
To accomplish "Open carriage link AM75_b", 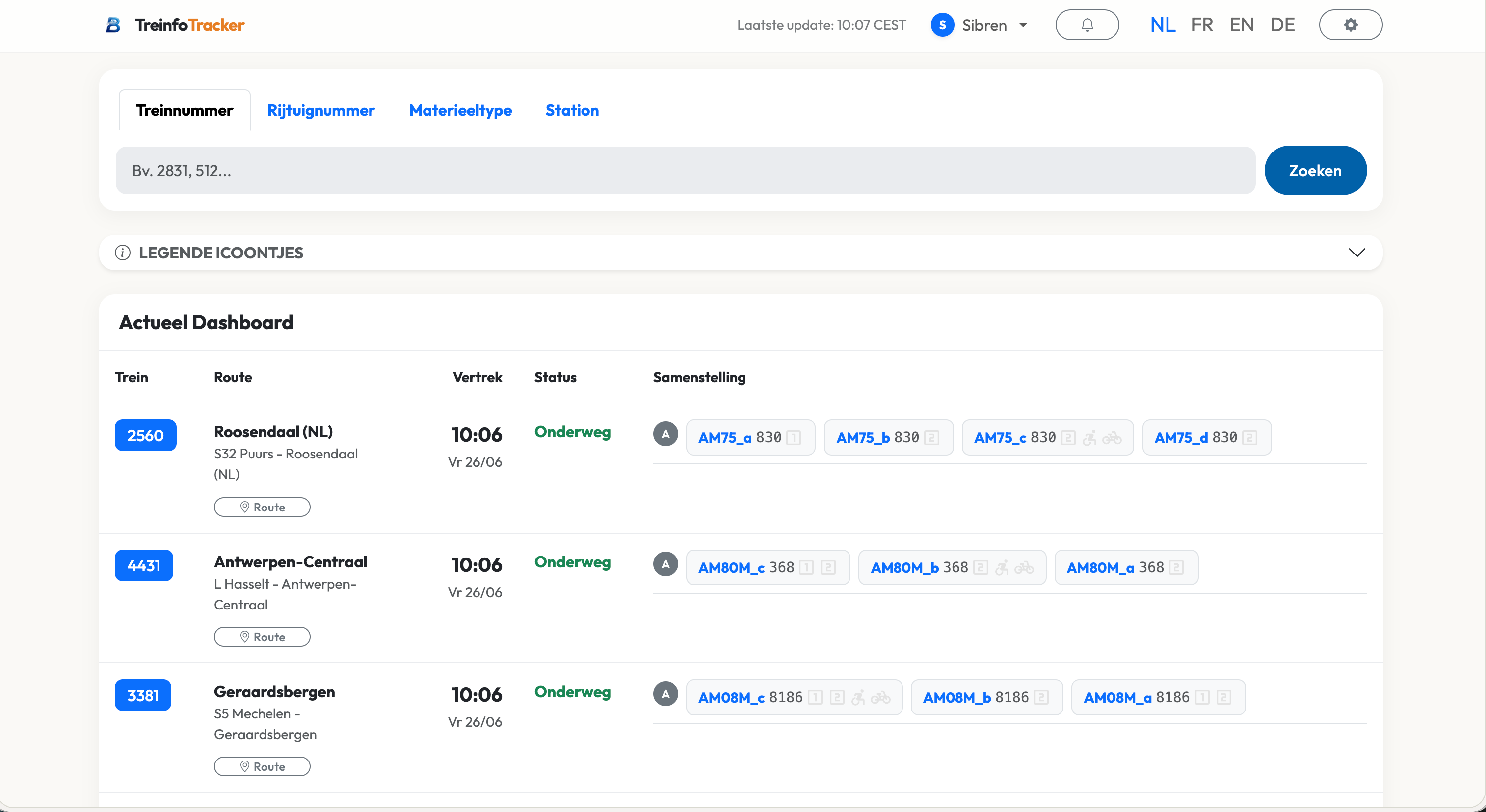I will pos(862,438).
